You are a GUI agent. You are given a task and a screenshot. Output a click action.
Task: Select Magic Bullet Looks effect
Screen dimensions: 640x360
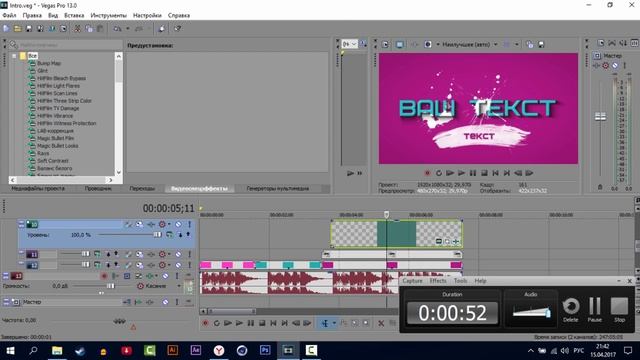[58, 146]
